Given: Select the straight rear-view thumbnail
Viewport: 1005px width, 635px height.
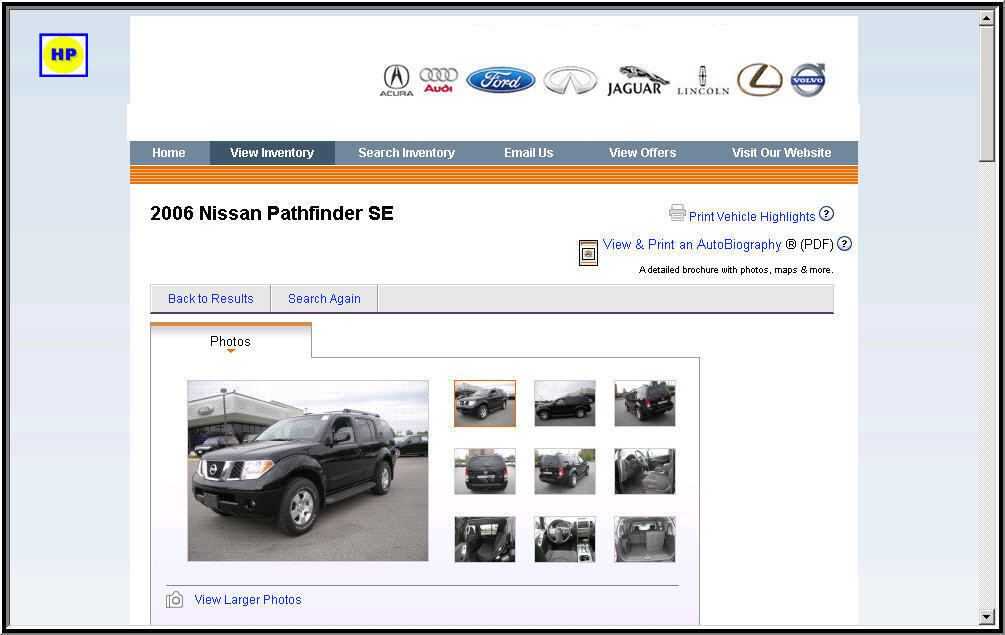Looking at the screenshot, I should tap(485, 472).
